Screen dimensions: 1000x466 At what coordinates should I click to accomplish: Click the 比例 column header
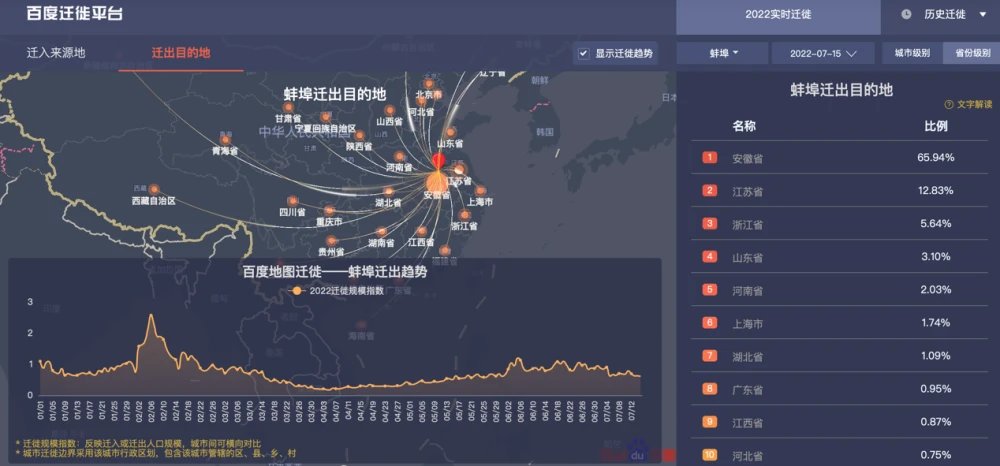click(x=936, y=126)
